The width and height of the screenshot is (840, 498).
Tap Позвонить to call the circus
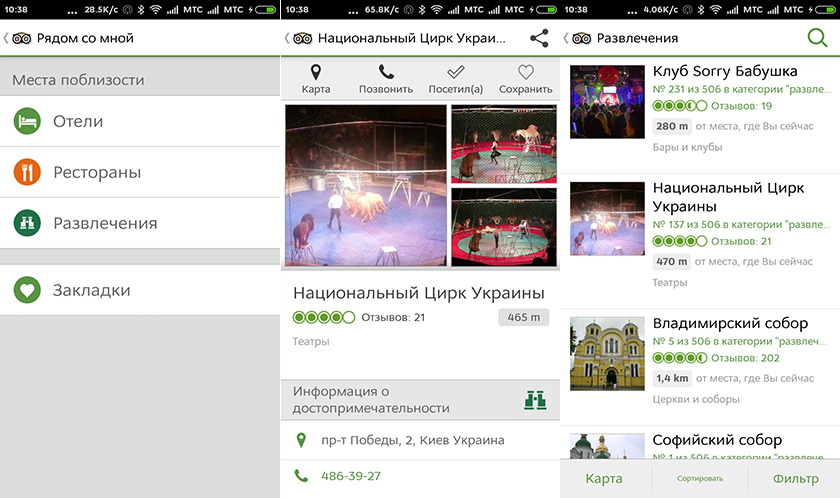[386, 79]
